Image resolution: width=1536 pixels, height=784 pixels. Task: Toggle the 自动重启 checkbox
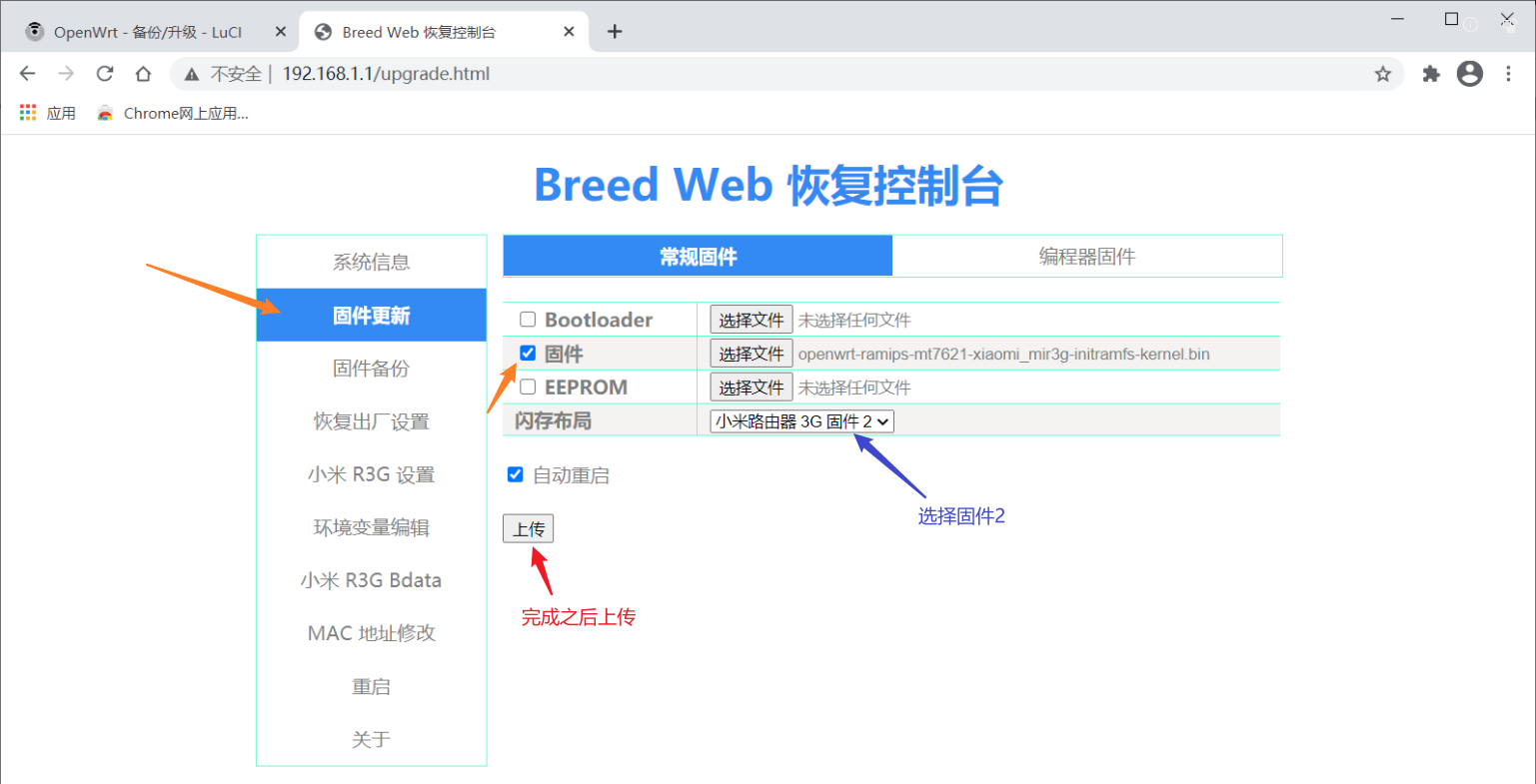point(516,474)
